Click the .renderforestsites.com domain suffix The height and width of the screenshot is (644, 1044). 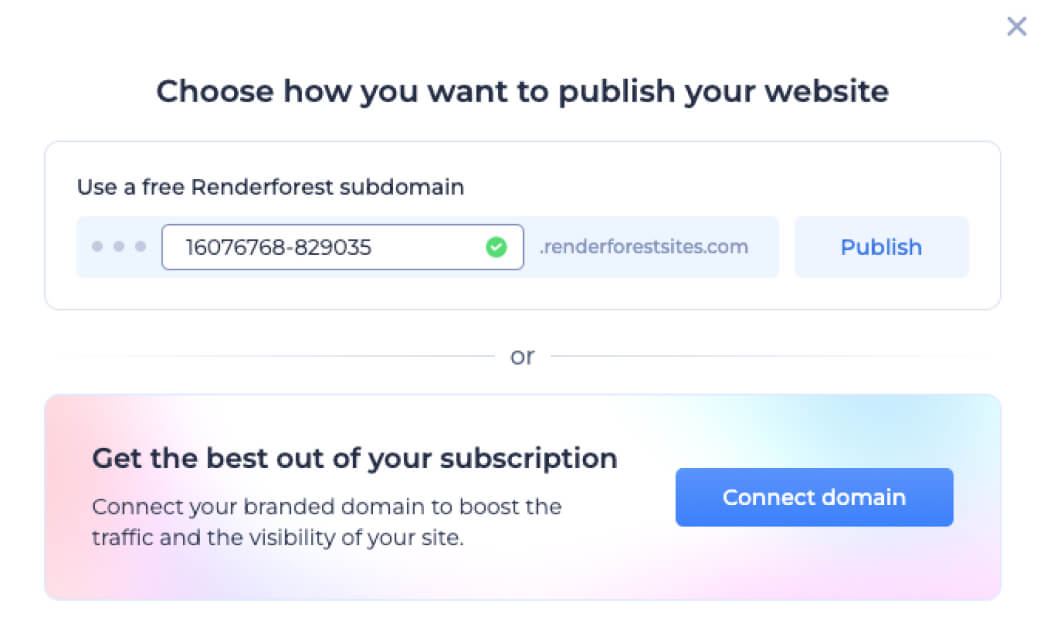click(x=644, y=247)
